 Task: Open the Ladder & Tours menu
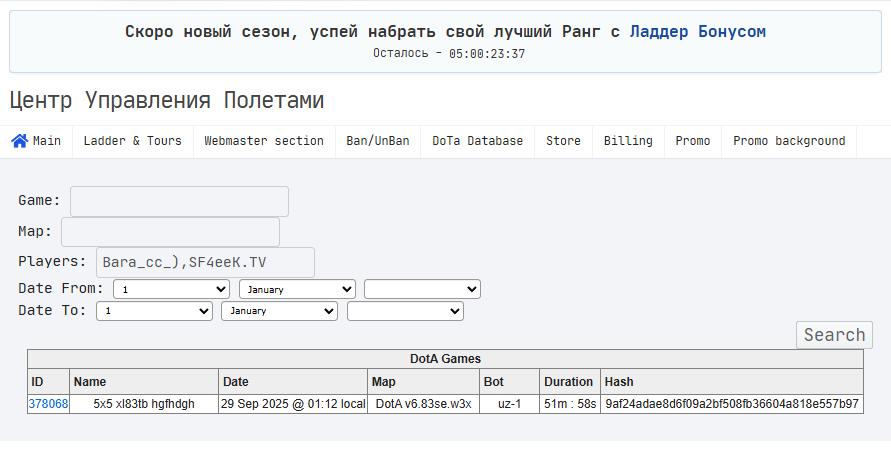tap(132, 141)
